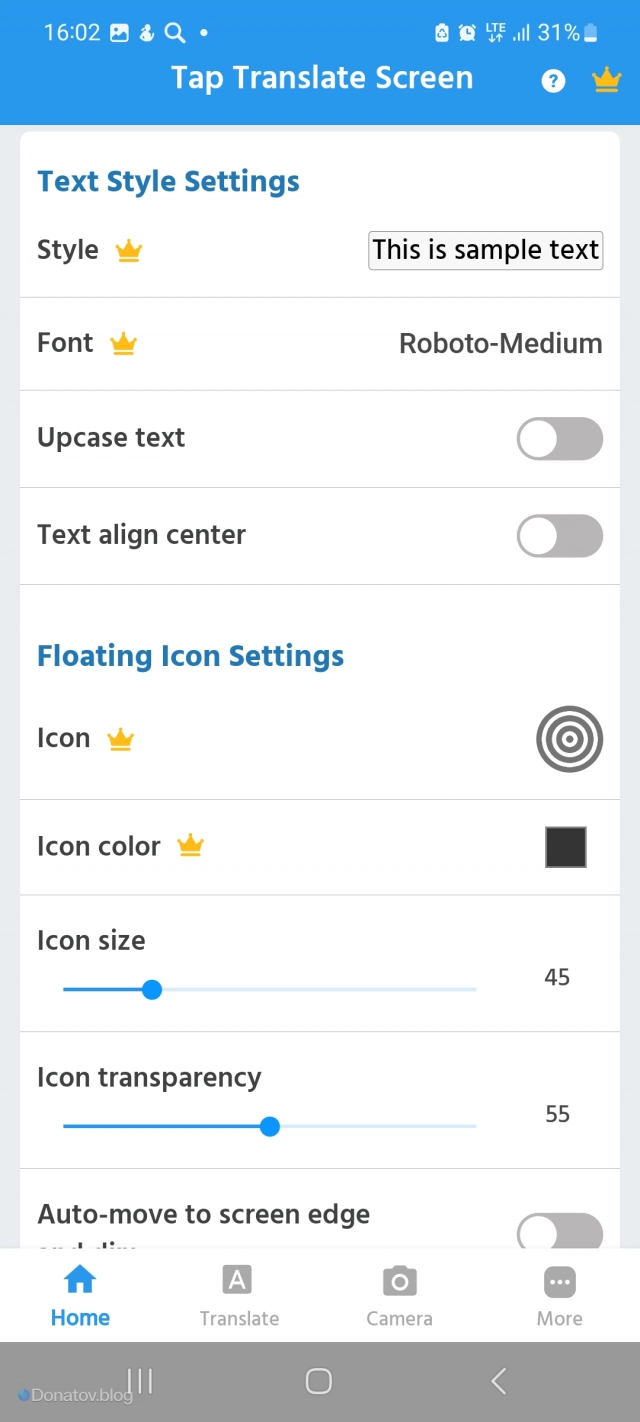Screen dimensions: 640x1422
Task: Go to the Home tab
Action: tap(80, 1295)
